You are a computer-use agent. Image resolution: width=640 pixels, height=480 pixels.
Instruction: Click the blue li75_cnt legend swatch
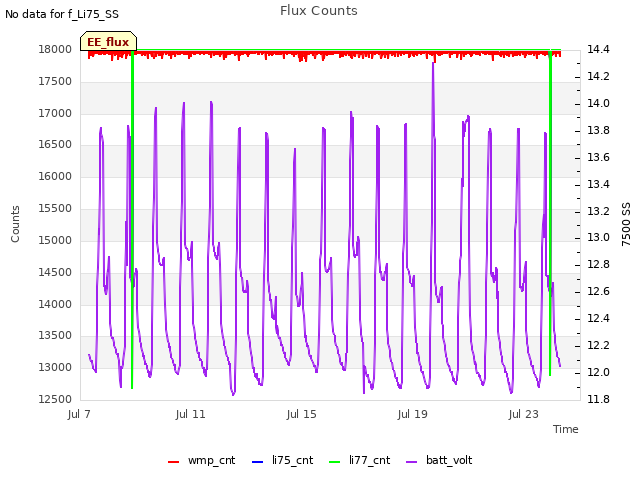pos(258,462)
